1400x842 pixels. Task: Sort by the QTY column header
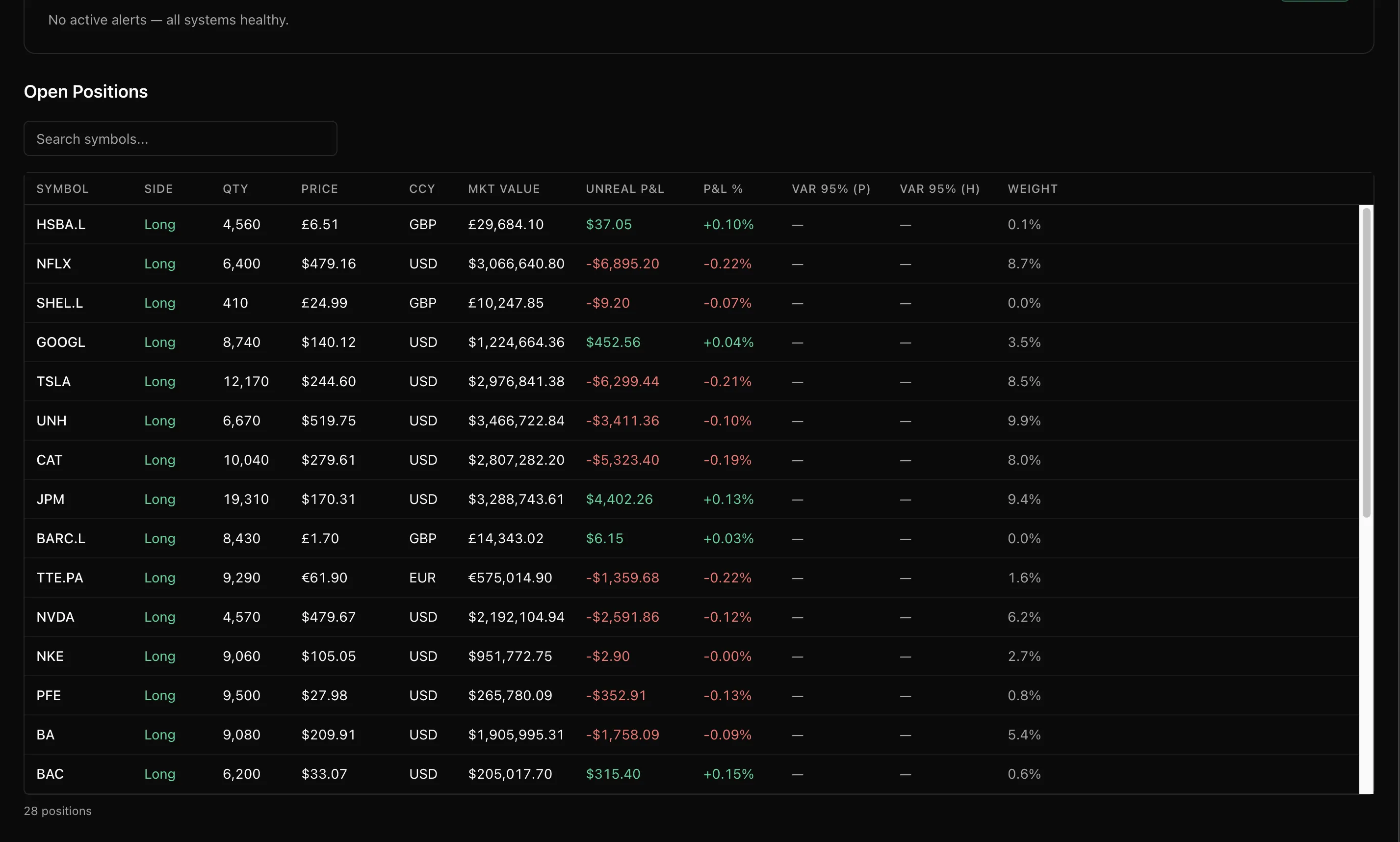click(x=235, y=188)
